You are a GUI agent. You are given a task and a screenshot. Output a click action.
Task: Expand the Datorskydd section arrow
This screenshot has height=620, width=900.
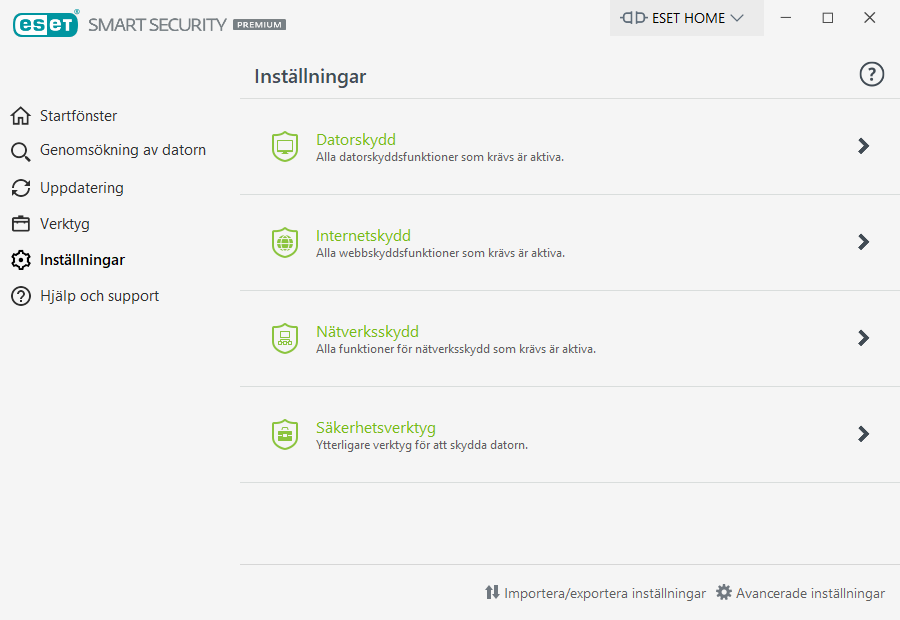tap(864, 146)
